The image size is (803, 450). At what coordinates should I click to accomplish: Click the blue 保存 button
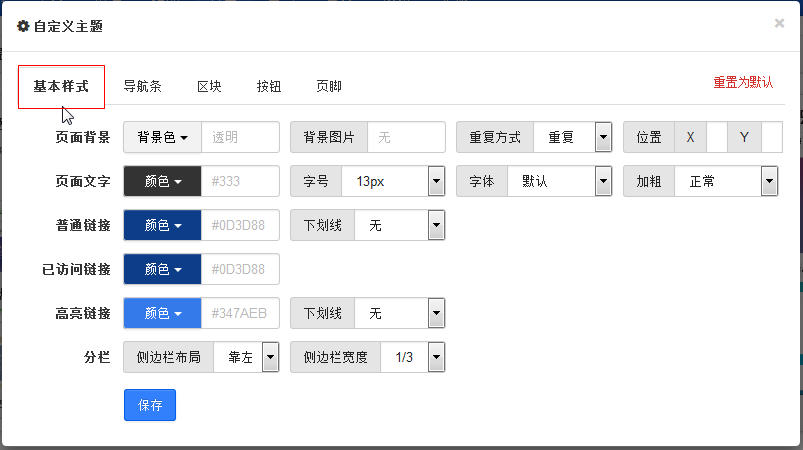[x=150, y=405]
